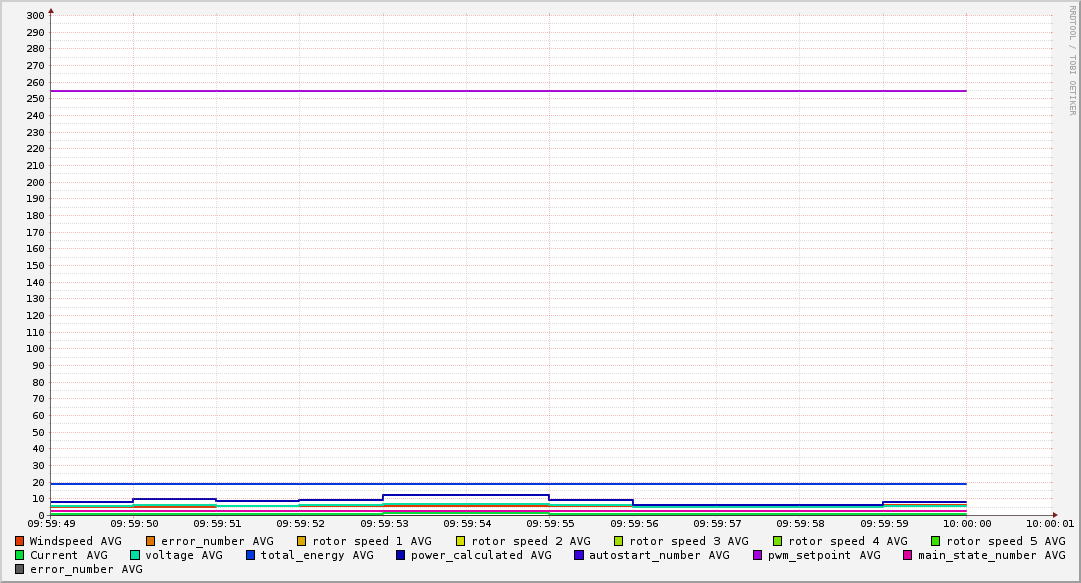
Task: Click the 09:59:53 time axis label
Action: (383, 523)
